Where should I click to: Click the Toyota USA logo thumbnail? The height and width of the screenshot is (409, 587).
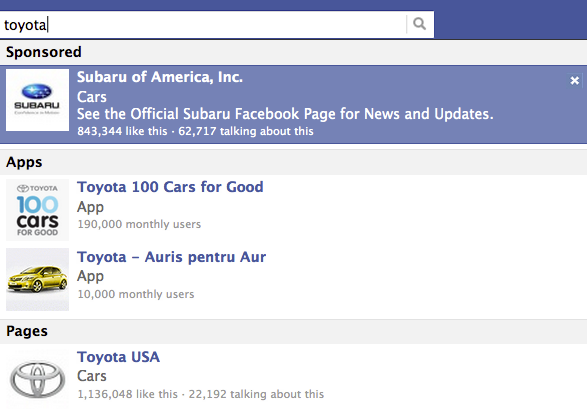pyautogui.click(x=37, y=379)
